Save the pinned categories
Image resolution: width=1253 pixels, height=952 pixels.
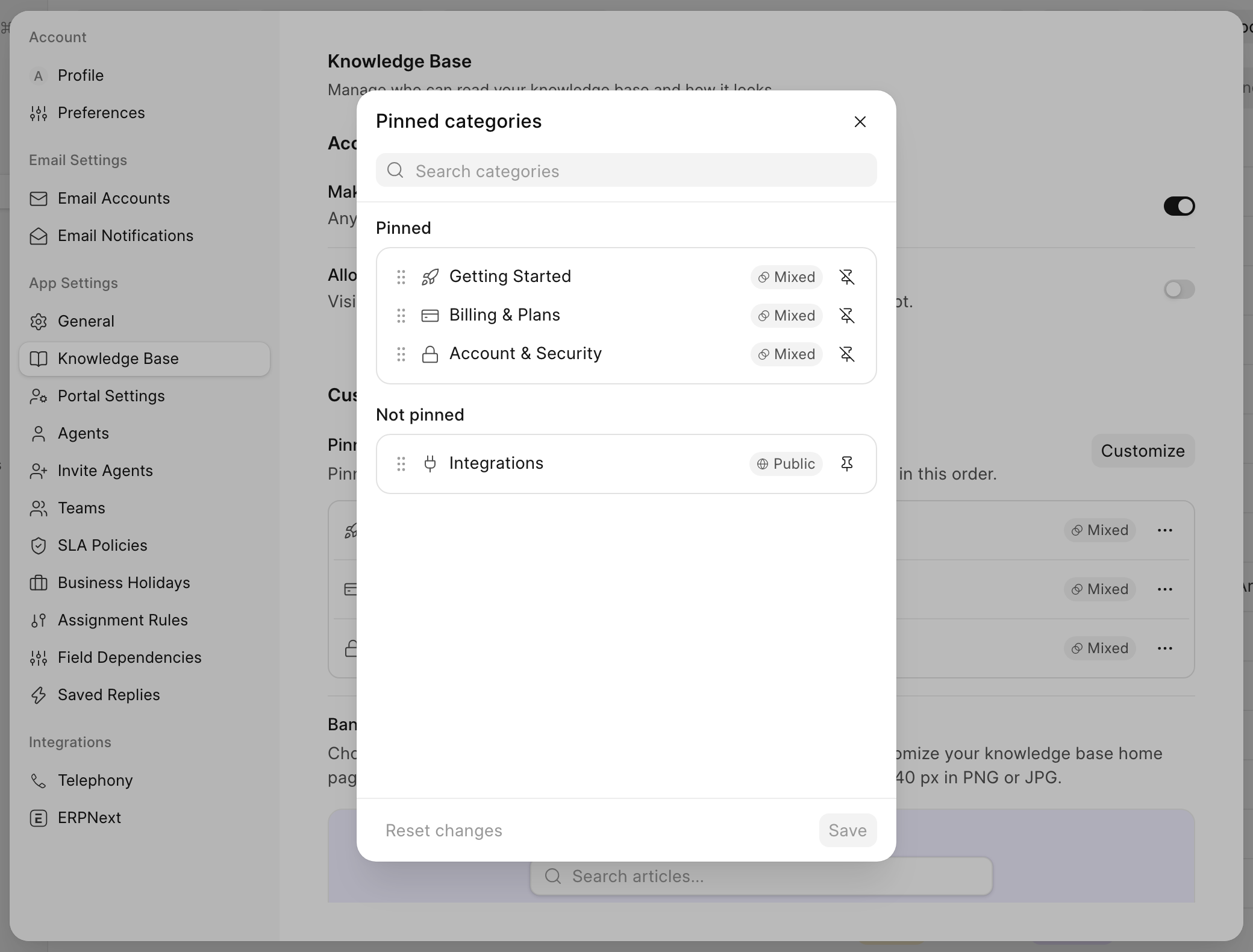848,830
